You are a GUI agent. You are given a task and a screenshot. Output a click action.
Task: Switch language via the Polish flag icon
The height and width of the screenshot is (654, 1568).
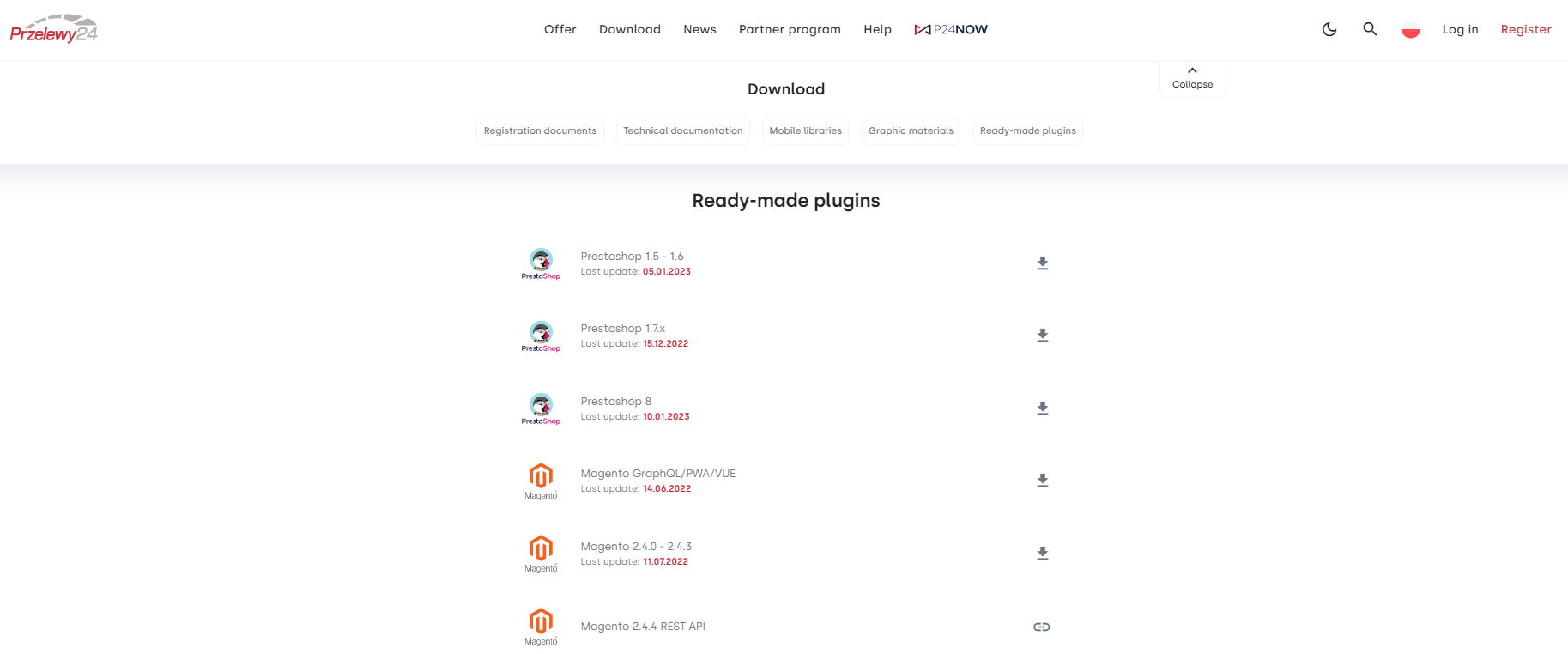1411,28
